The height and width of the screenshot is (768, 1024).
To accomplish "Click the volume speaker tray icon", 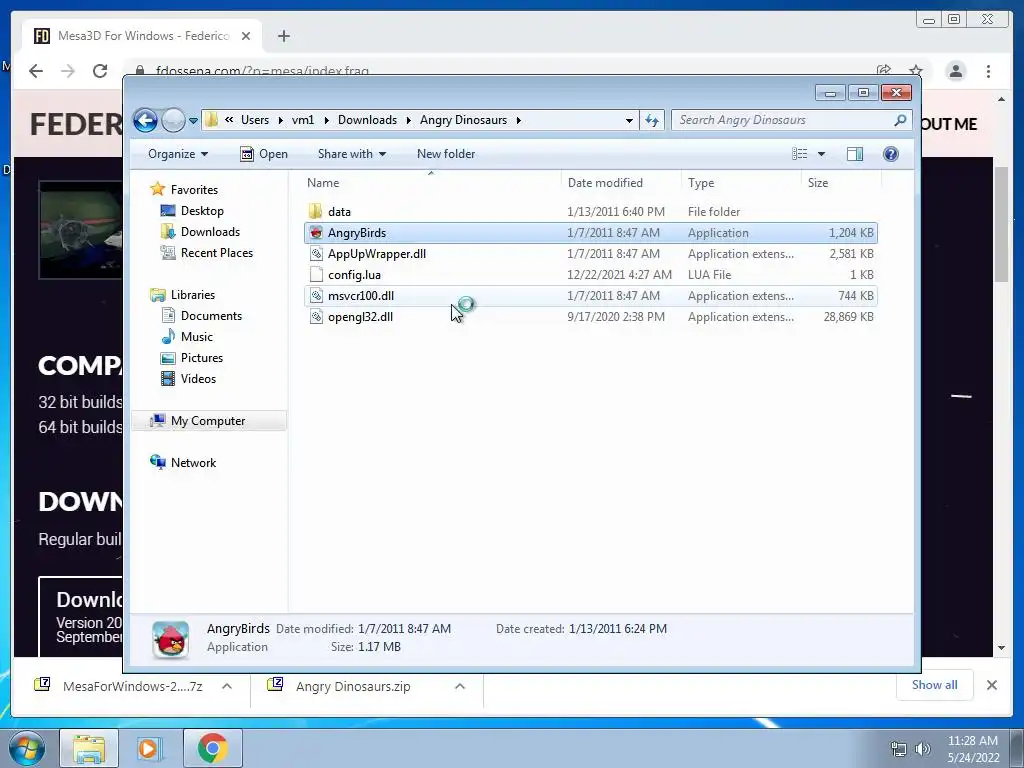I will click(x=922, y=748).
